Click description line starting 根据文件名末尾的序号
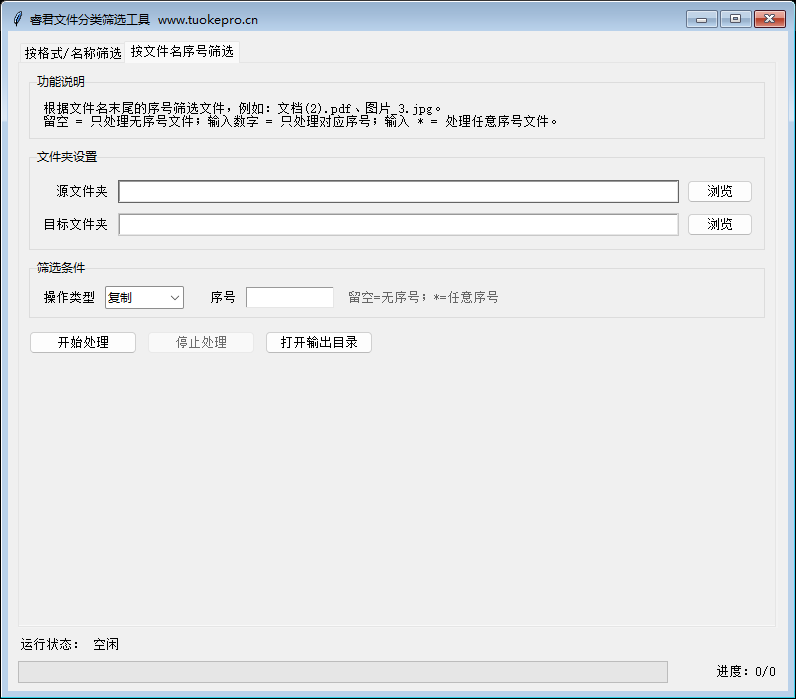The width and height of the screenshot is (796, 699). pos(242,108)
